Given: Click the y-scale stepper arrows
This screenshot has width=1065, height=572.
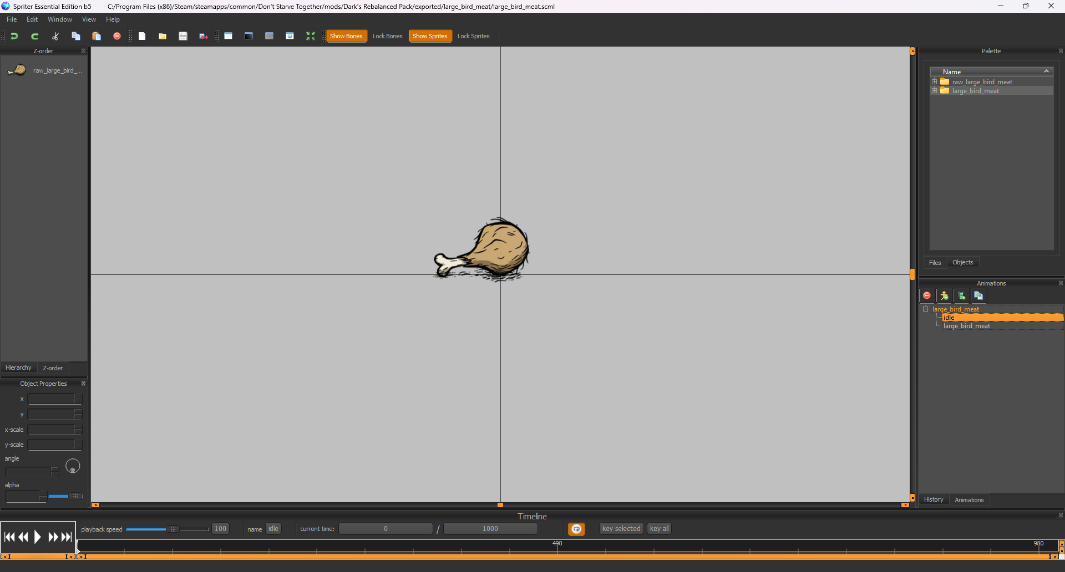Looking at the screenshot, I should pos(77,444).
